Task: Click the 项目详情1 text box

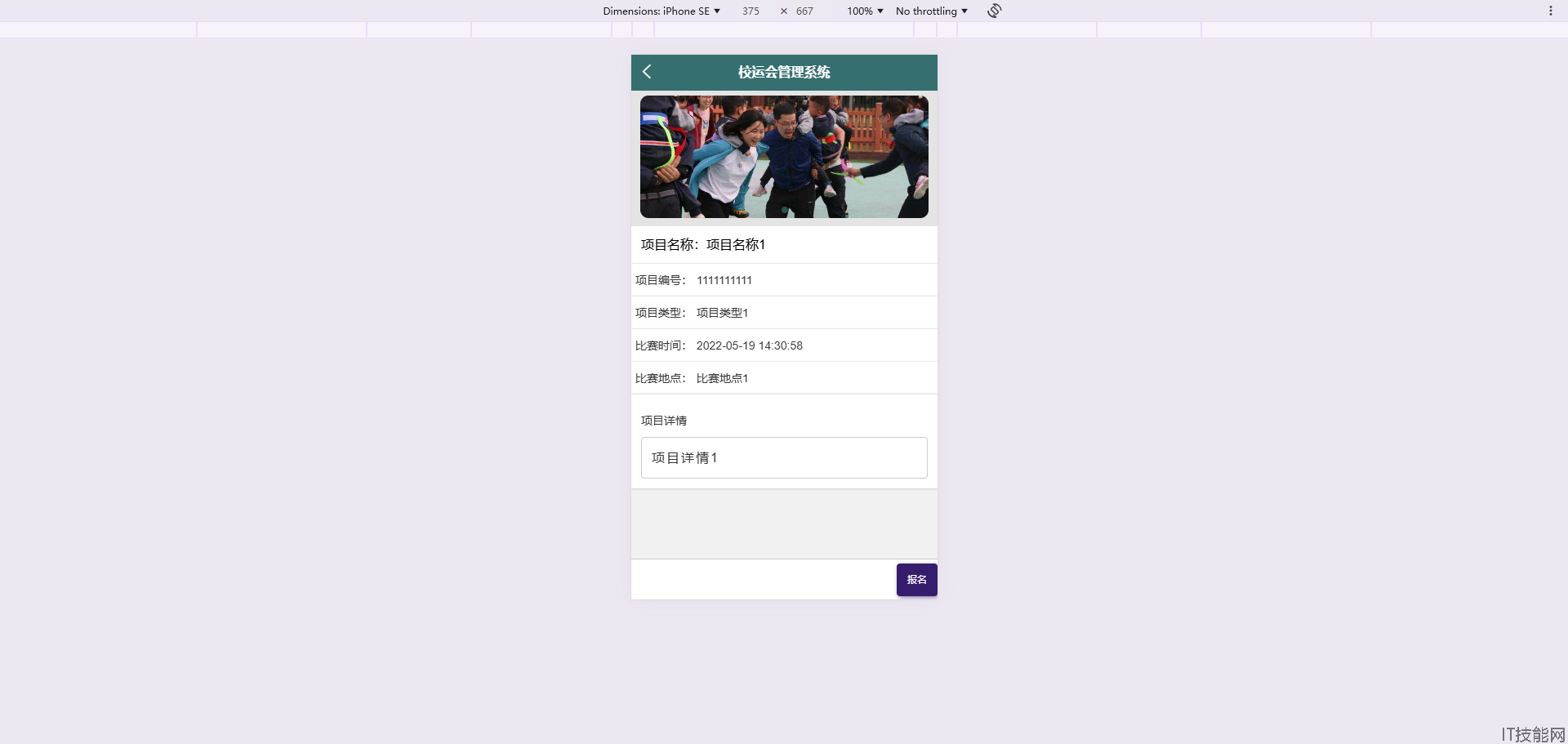Action: click(784, 457)
